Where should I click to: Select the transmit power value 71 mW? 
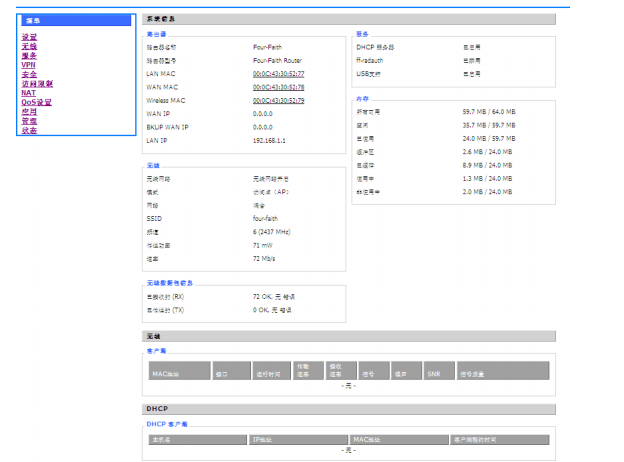263,246
